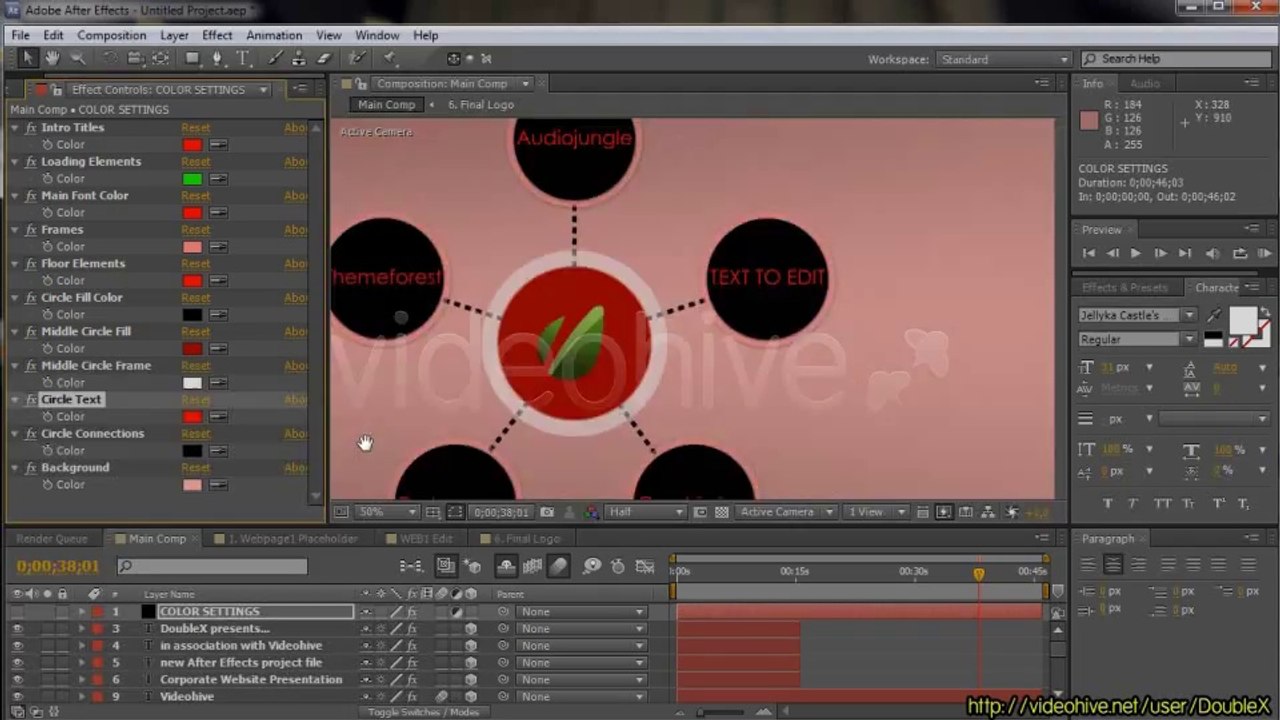Click the eyedropper in Character panel
The height and width of the screenshot is (720, 1280).
[1214, 316]
